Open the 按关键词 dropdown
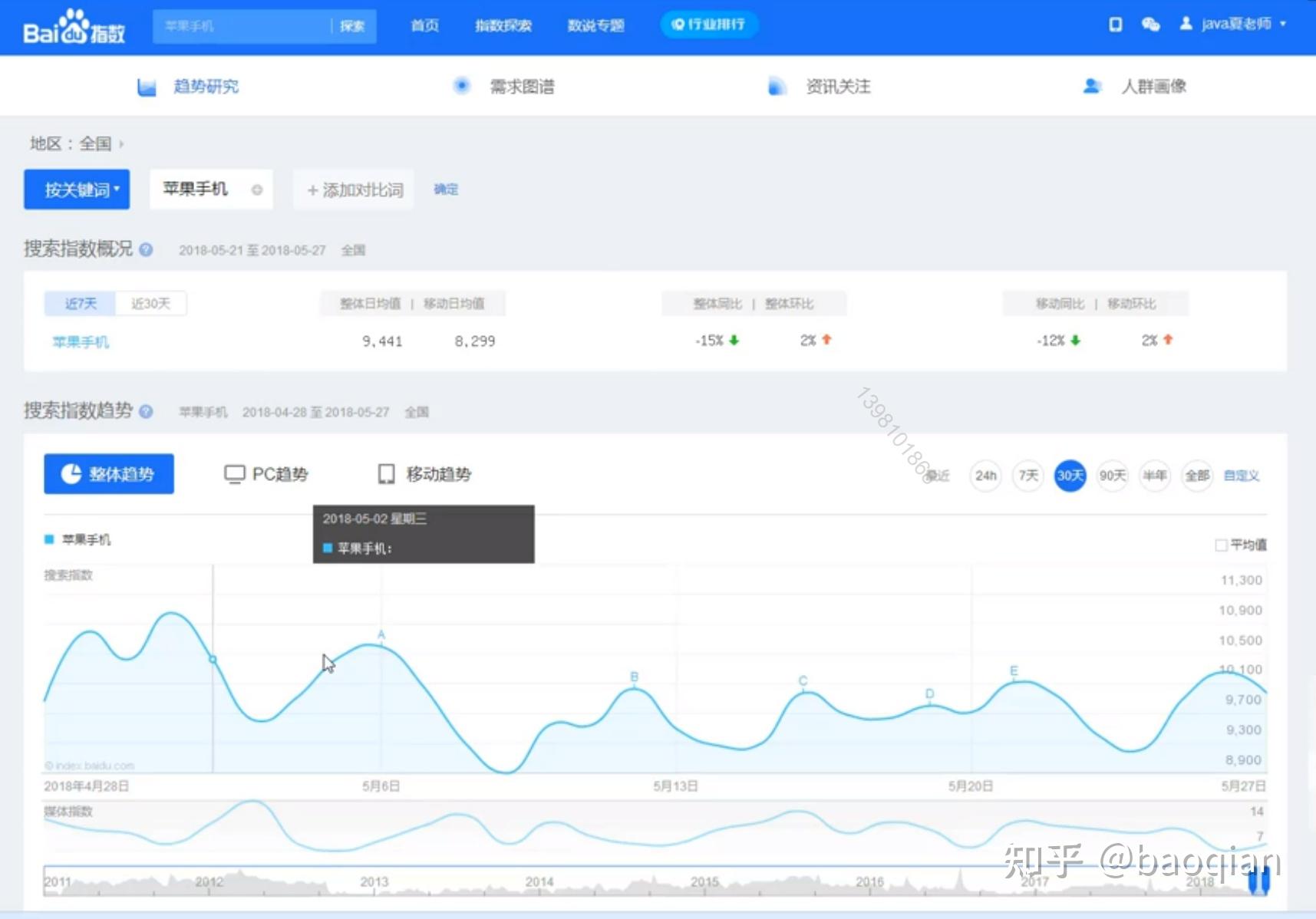The height and width of the screenshot is (919, 1316). click(77, 189)
